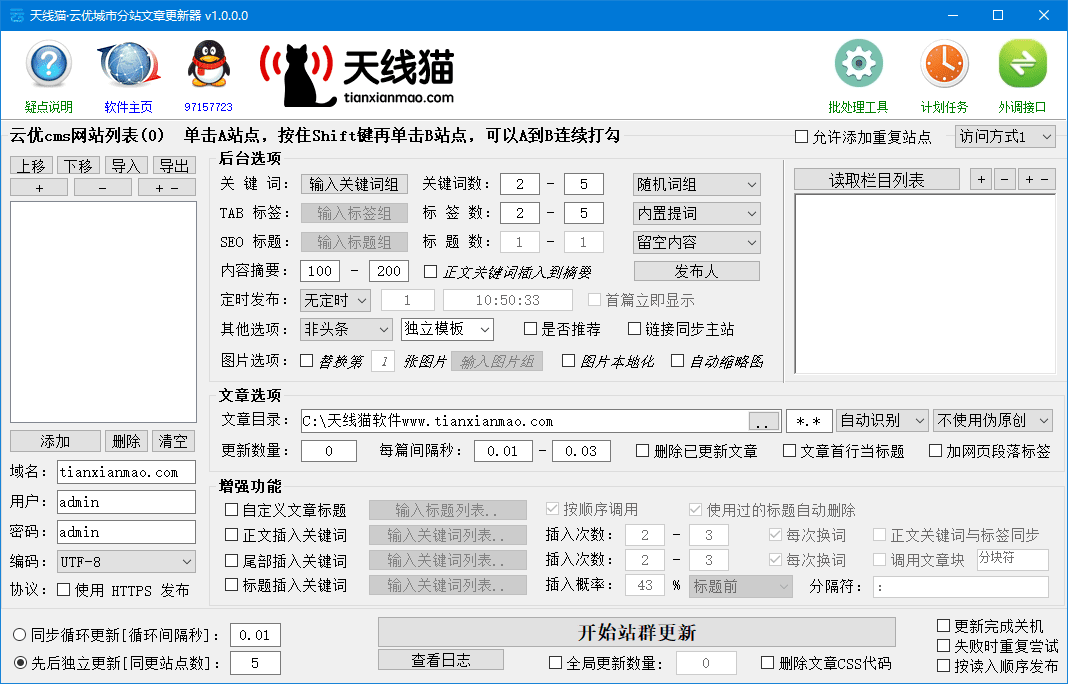1068x684 pixels.
Task: Open the 无定时 schedule dropdown
Action: [x=335, y=300]
